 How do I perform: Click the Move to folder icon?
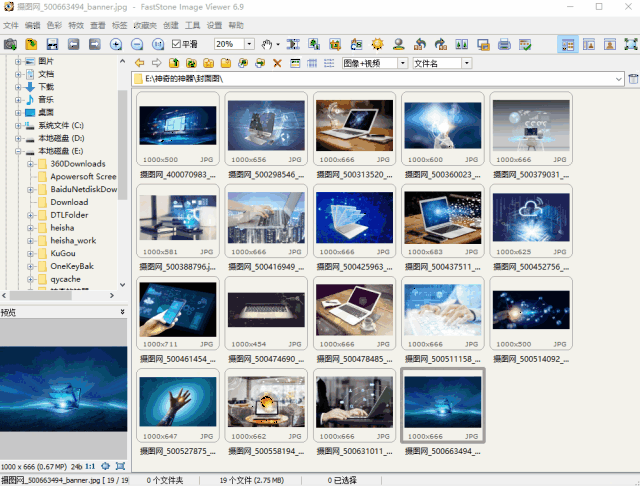tap(260, 63)
